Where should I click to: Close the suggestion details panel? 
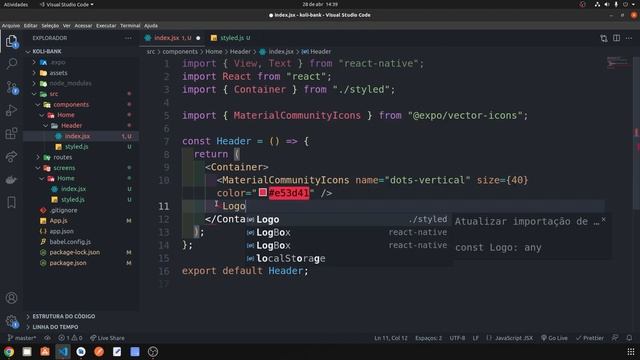point(604,220)
